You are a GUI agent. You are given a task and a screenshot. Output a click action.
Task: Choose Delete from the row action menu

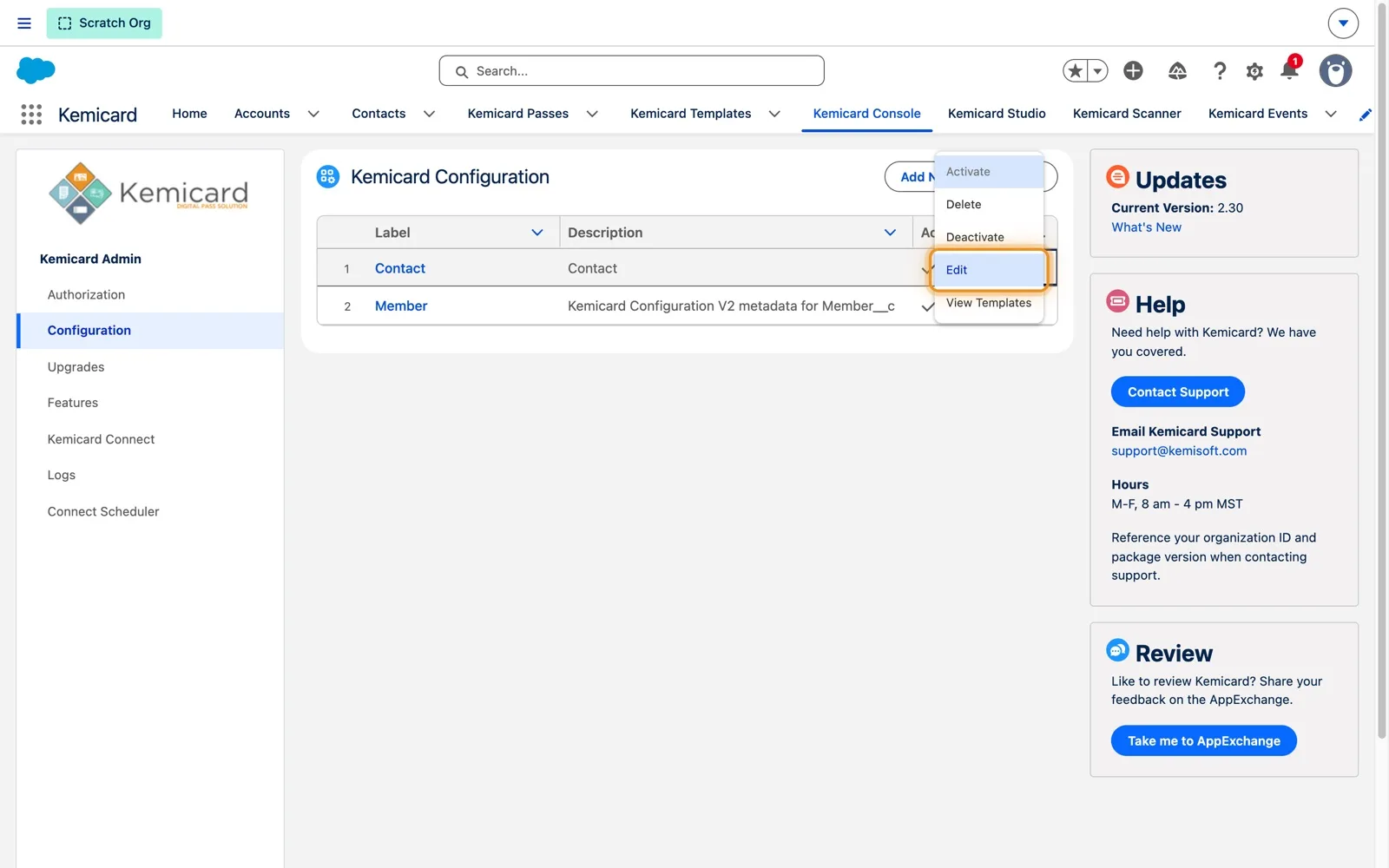(989, 205)
